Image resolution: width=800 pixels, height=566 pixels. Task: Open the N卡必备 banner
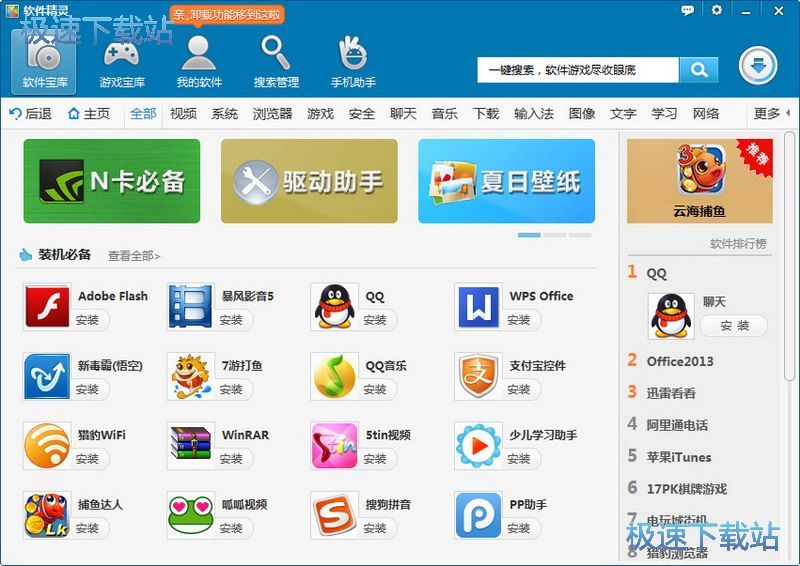click(x=112, y=181)
